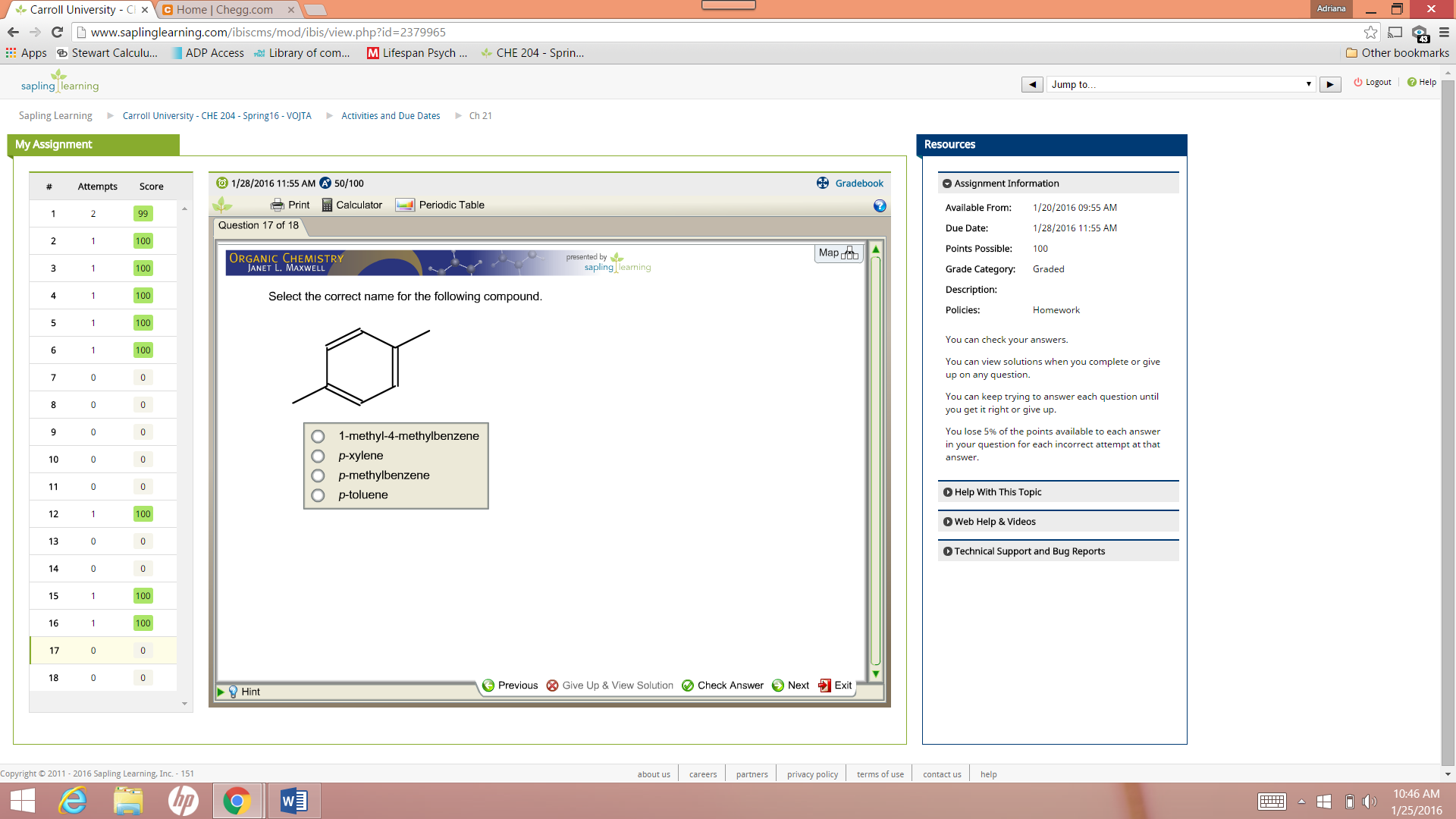Viewport: 1456px width, 819px height.
Task: Click the blue Help question mark icon
Action: [x=879, y=206]
